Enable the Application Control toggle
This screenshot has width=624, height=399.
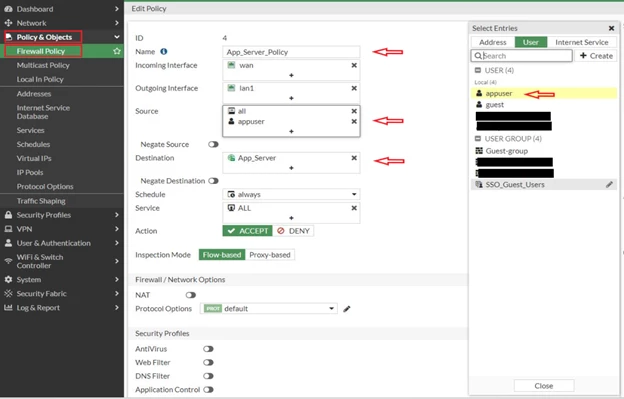[x=208, y=389]
